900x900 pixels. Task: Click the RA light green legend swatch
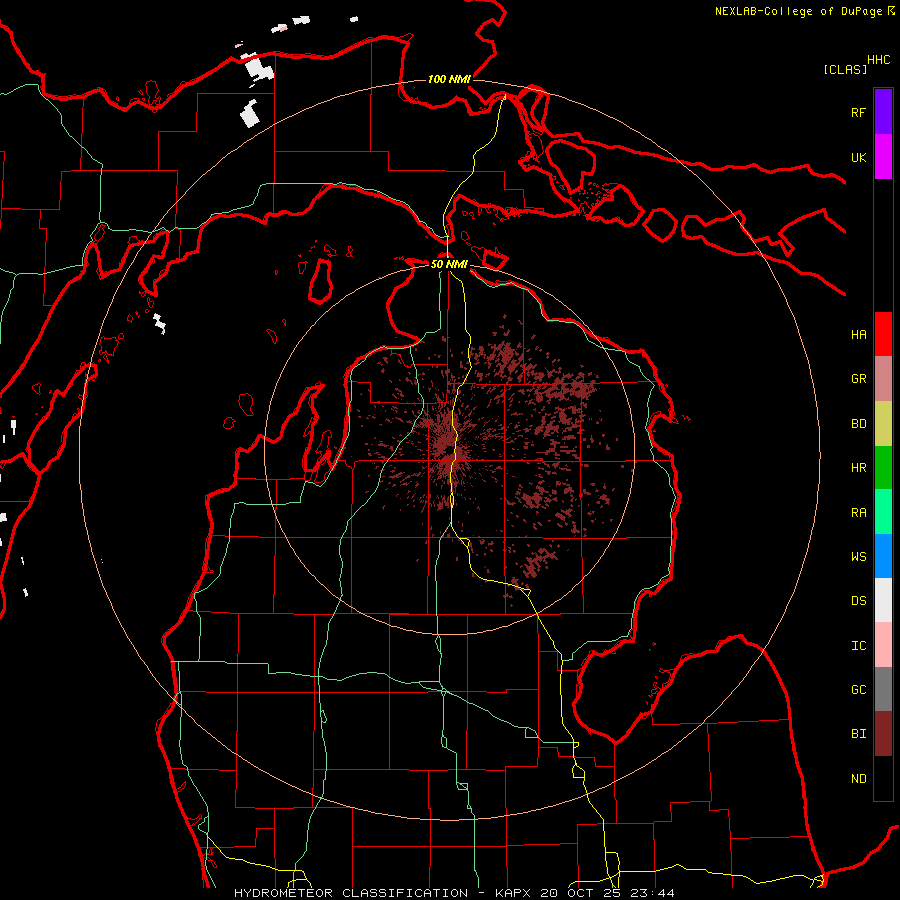click(x=883, y=512)
